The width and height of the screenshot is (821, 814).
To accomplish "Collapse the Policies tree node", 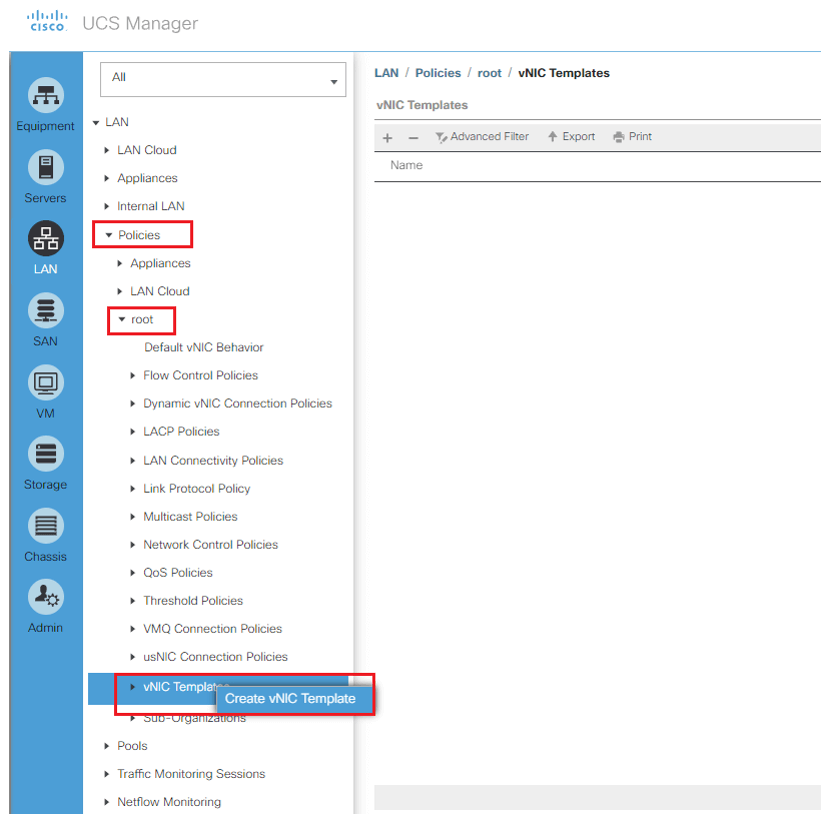I will point(109,235).
